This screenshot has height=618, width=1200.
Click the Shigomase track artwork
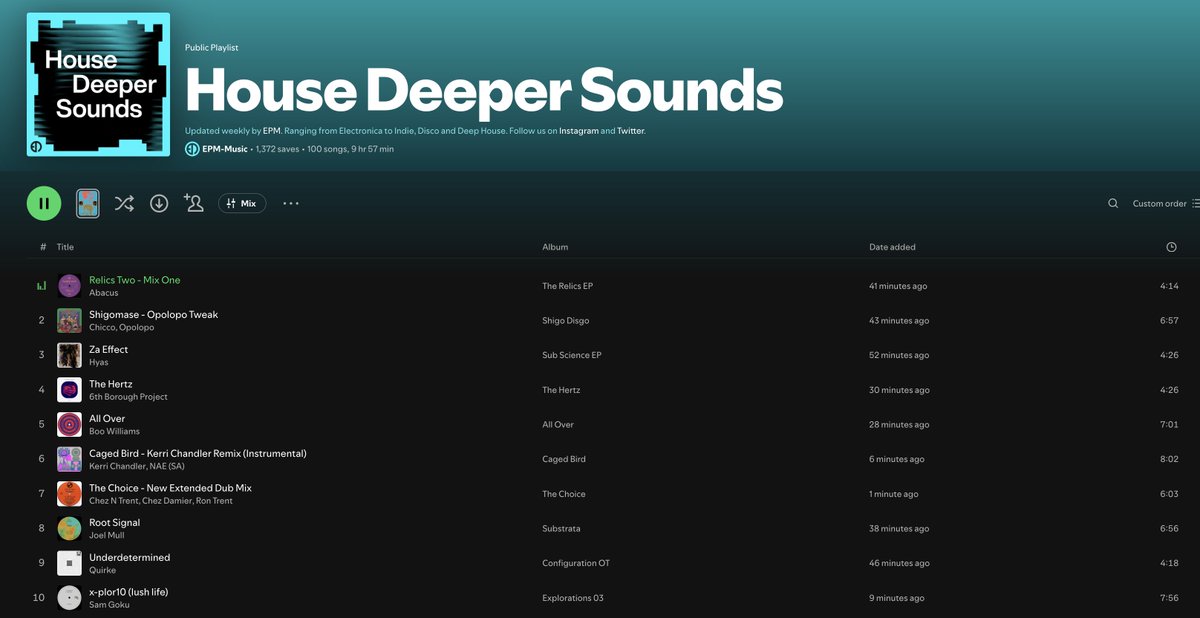coord(69,320)
